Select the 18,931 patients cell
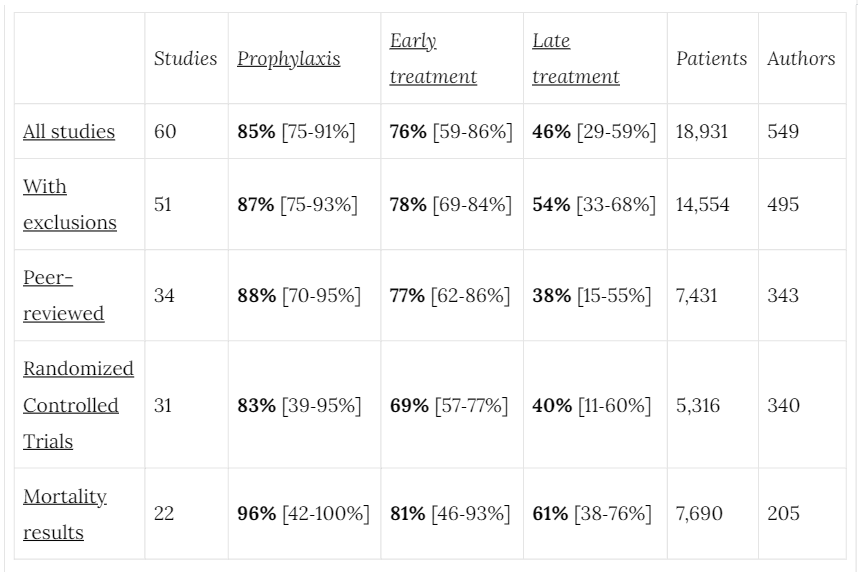The height and width of the screenshot is (576, 858). coord(702,132)
